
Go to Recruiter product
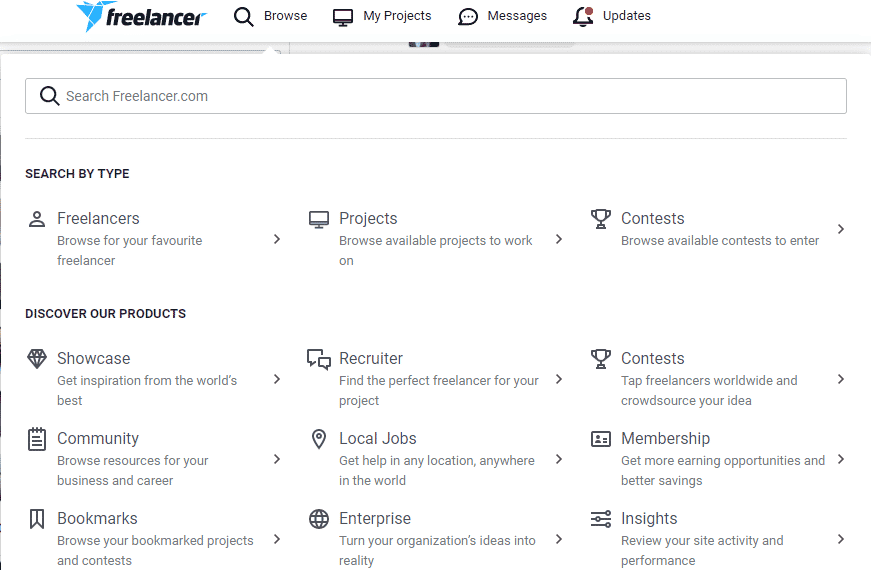[371, 358]
